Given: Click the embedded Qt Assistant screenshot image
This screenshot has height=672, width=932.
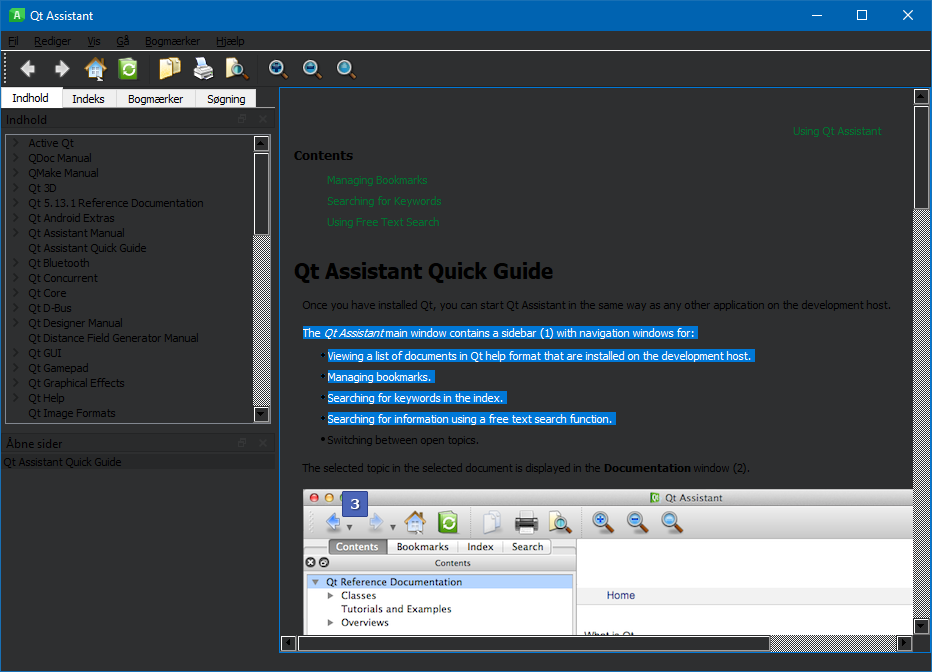Looking at the screenshot, I should [x=607, y=562].
